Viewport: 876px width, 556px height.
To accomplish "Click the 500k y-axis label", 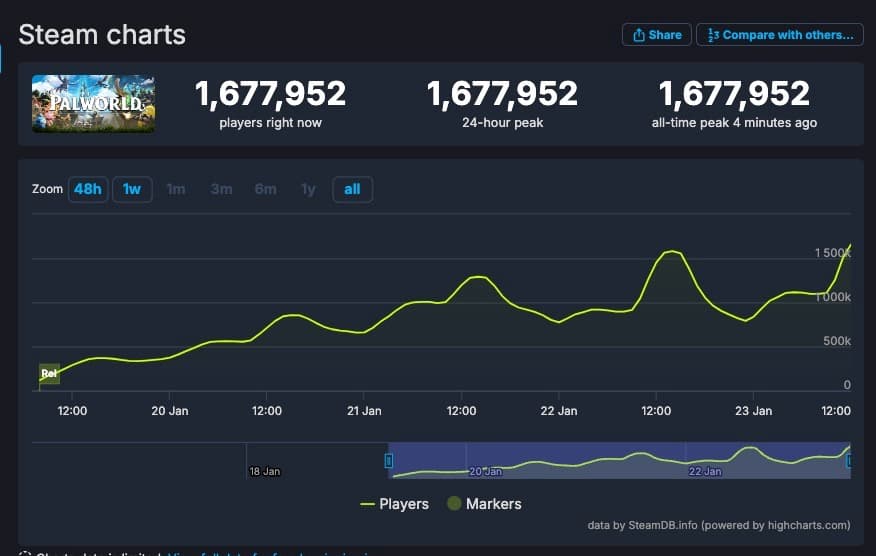I will click(837, 341).
